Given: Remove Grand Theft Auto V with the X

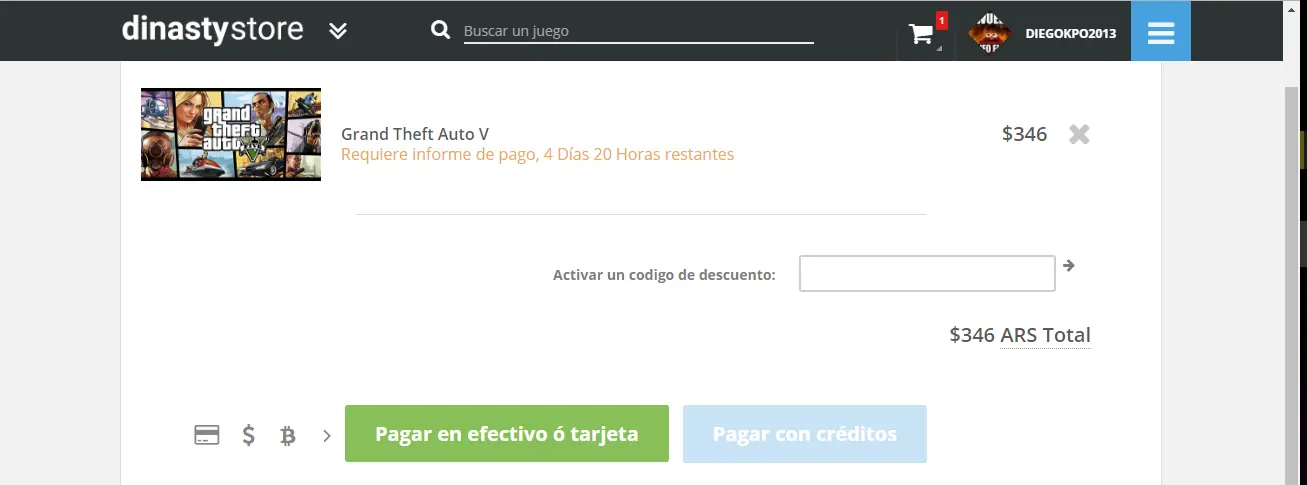Looking at the screenshot, I should tap(1079, 134).
